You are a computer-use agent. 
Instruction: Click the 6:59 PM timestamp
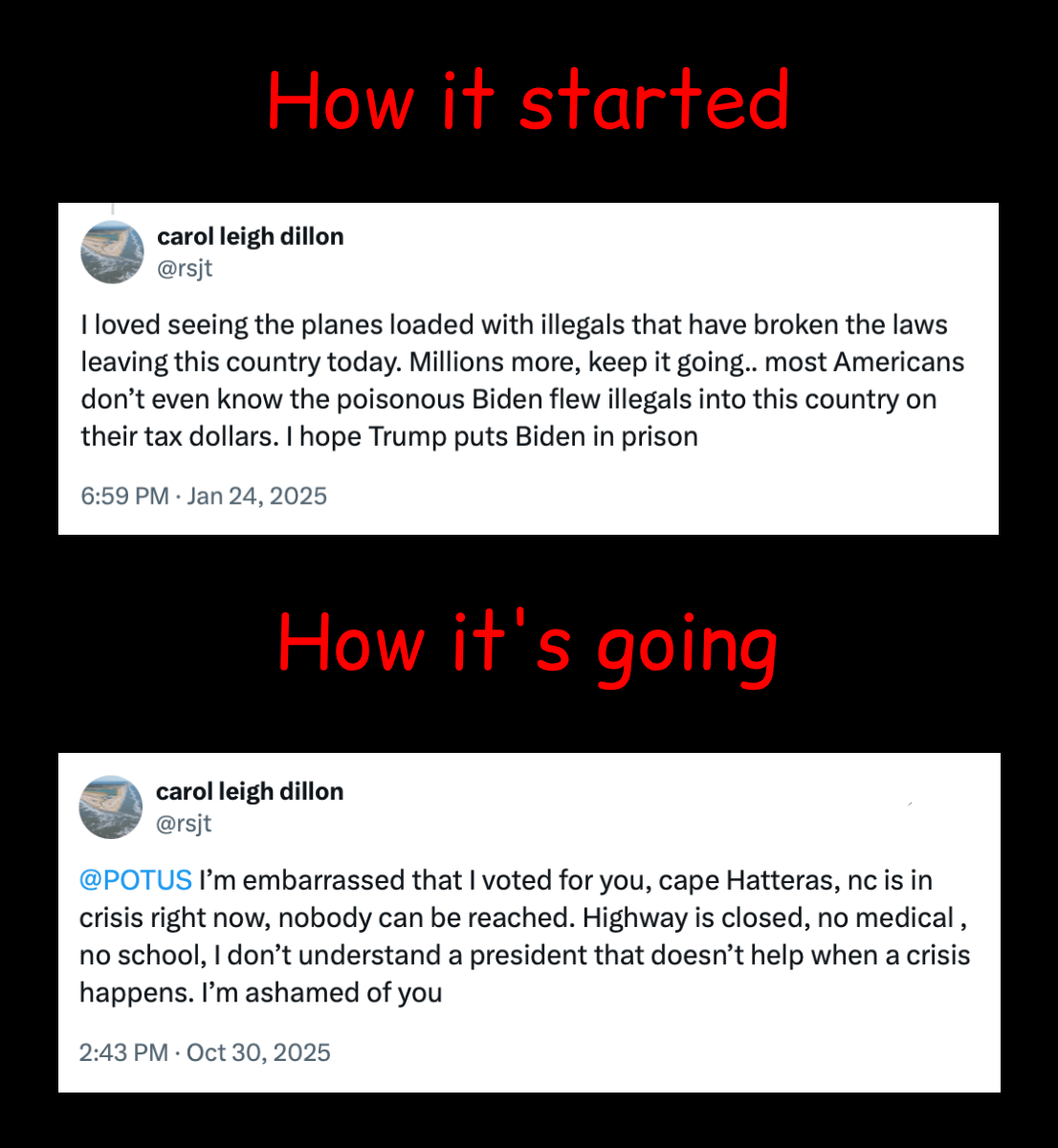tap(124, 496)
